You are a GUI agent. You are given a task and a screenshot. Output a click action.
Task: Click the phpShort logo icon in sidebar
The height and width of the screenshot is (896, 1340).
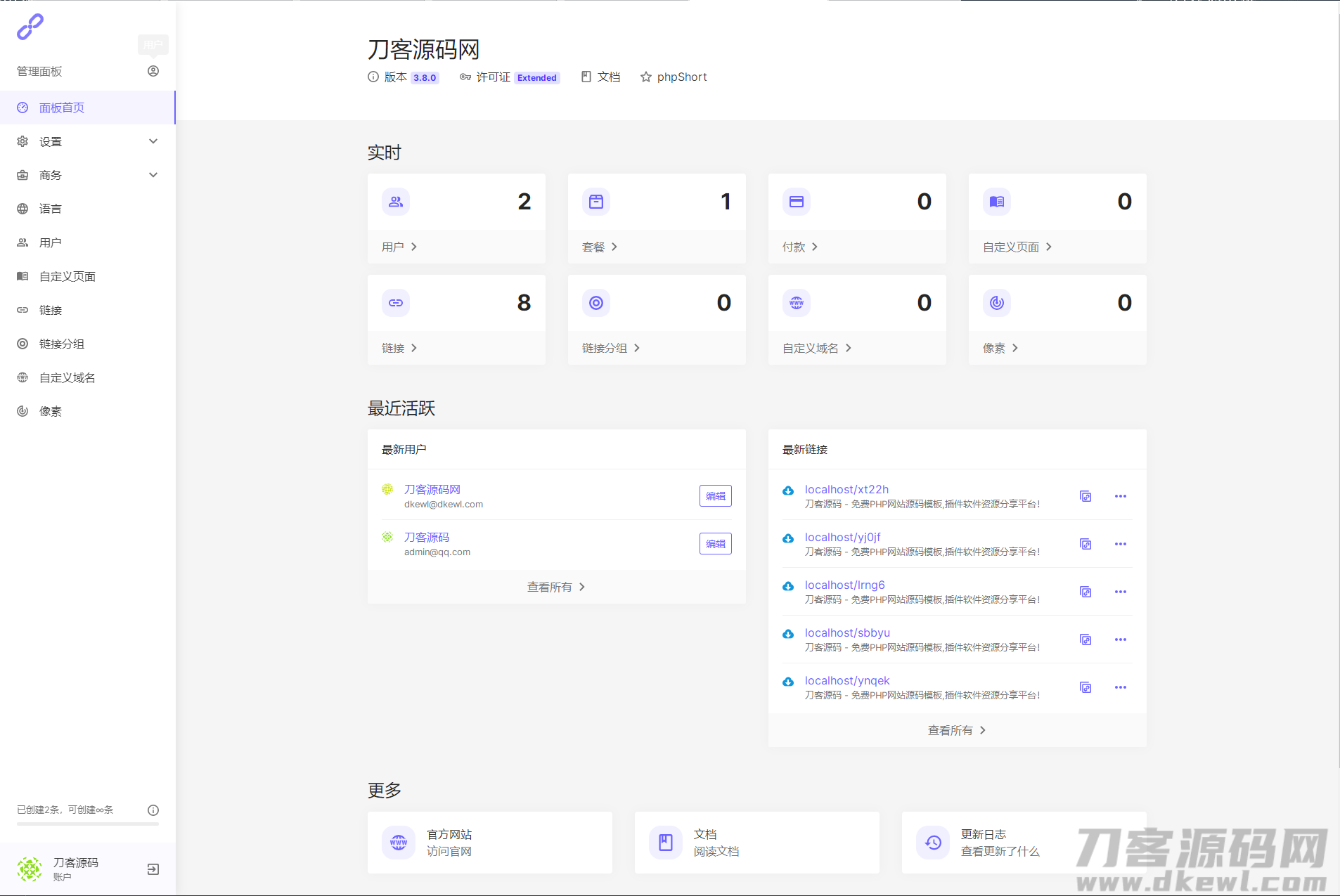click(x=30, y=27)
